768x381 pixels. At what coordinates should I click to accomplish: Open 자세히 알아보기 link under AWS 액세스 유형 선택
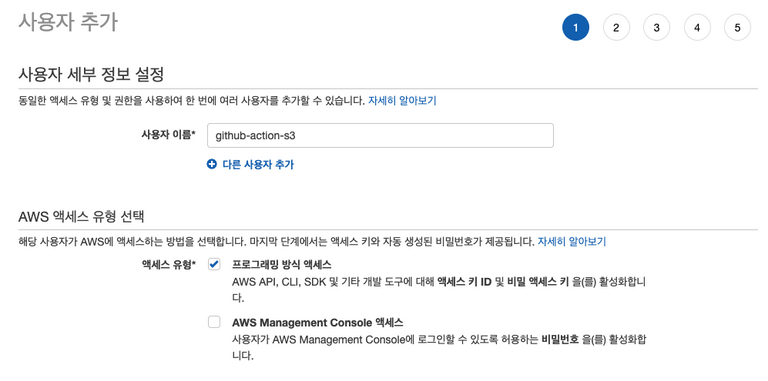pos(572,241)
